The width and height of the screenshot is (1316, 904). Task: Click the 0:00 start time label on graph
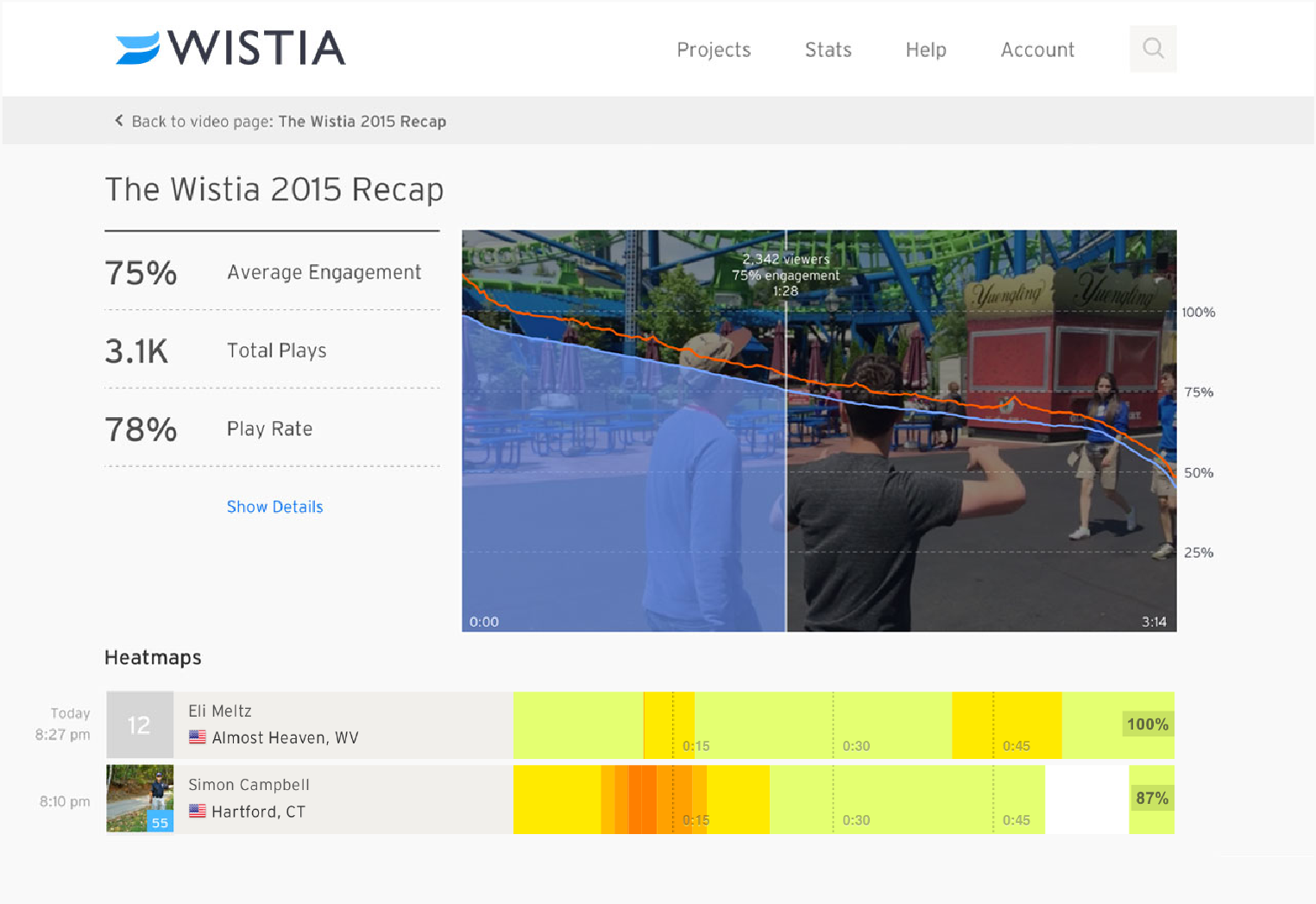[x=484, y=622]
